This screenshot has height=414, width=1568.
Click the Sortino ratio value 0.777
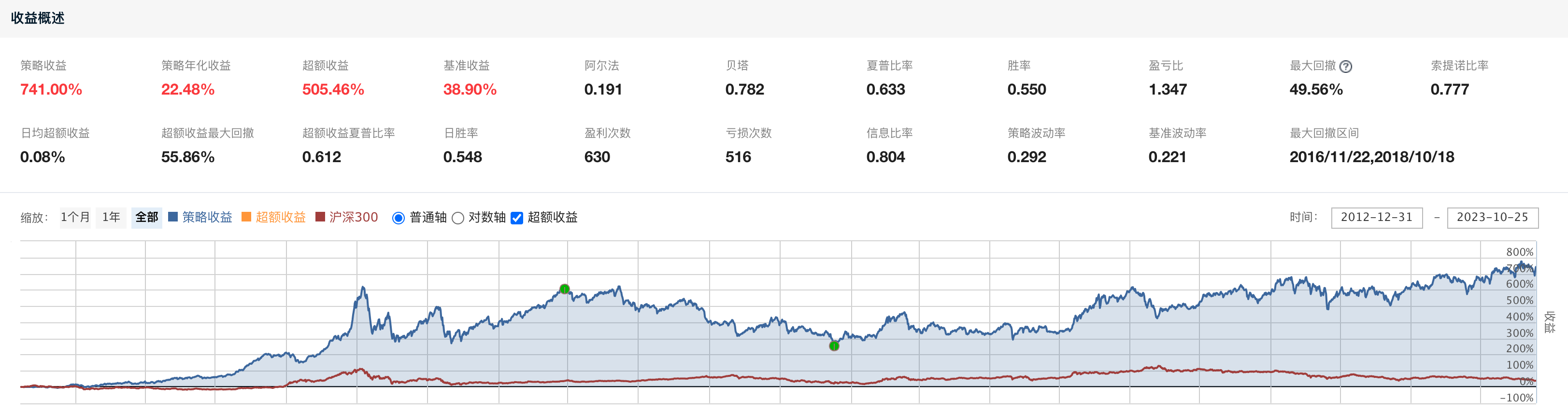[x=1450, y=89]
